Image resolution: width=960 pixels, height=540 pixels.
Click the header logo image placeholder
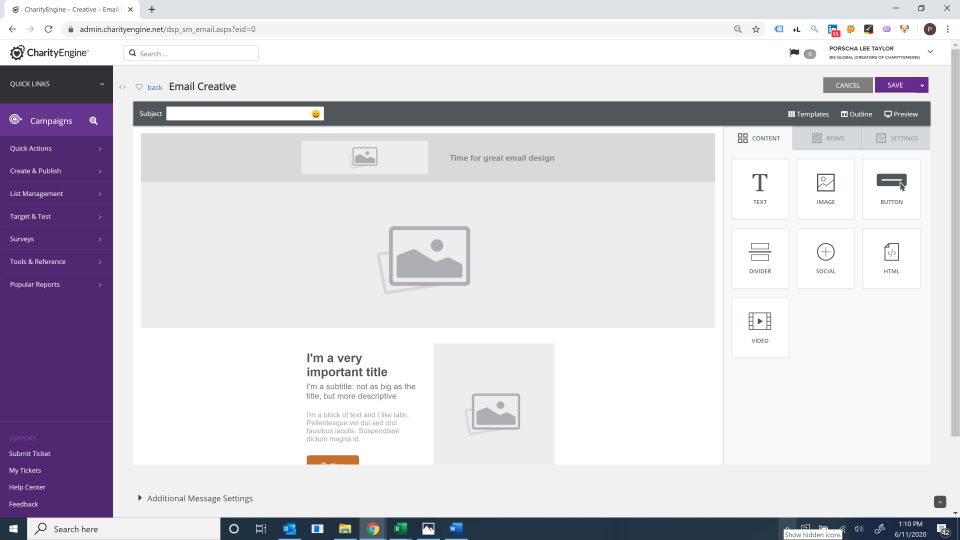(x=364, y=157)
